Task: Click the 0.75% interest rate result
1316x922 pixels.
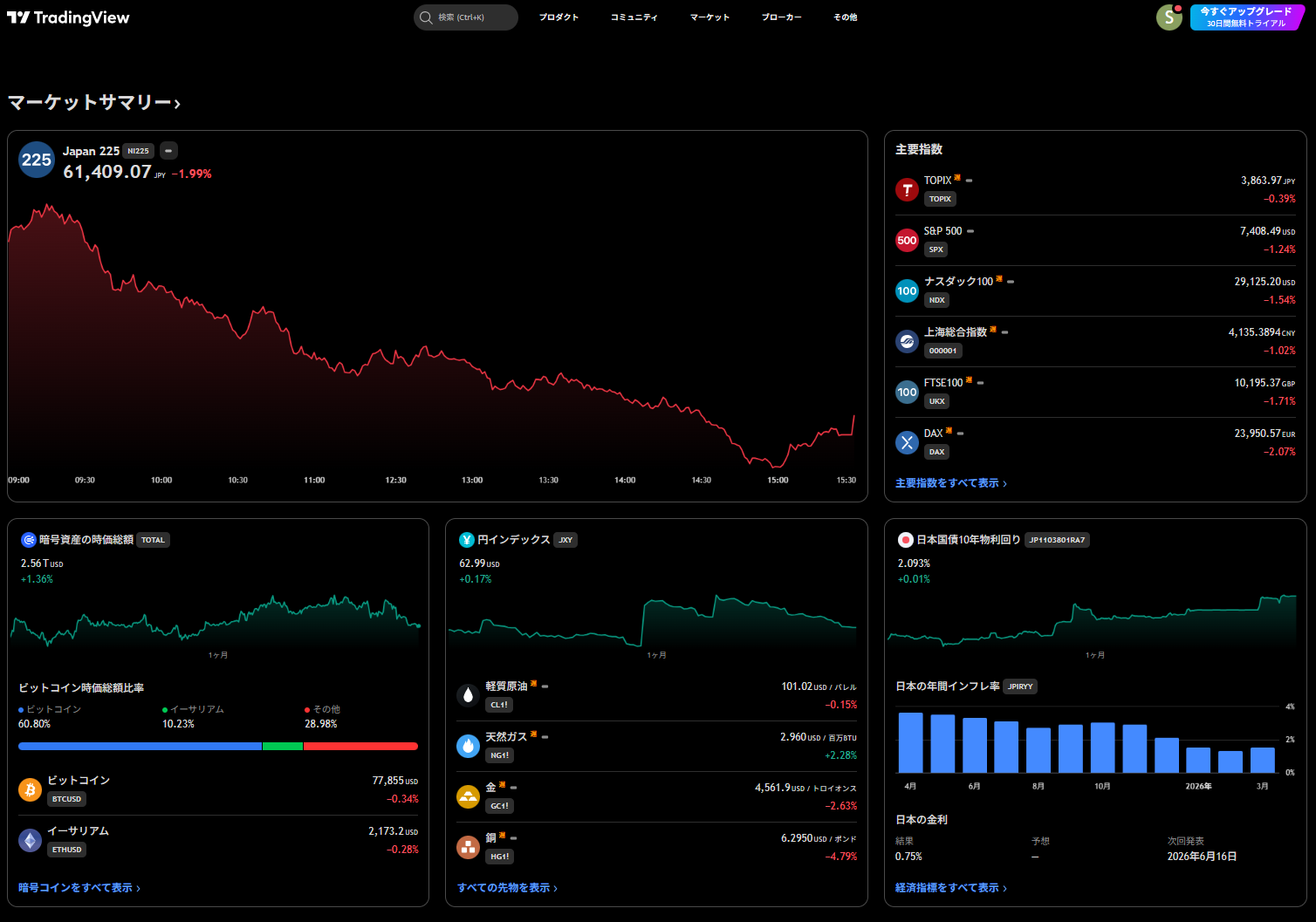Action: [908, 857]
